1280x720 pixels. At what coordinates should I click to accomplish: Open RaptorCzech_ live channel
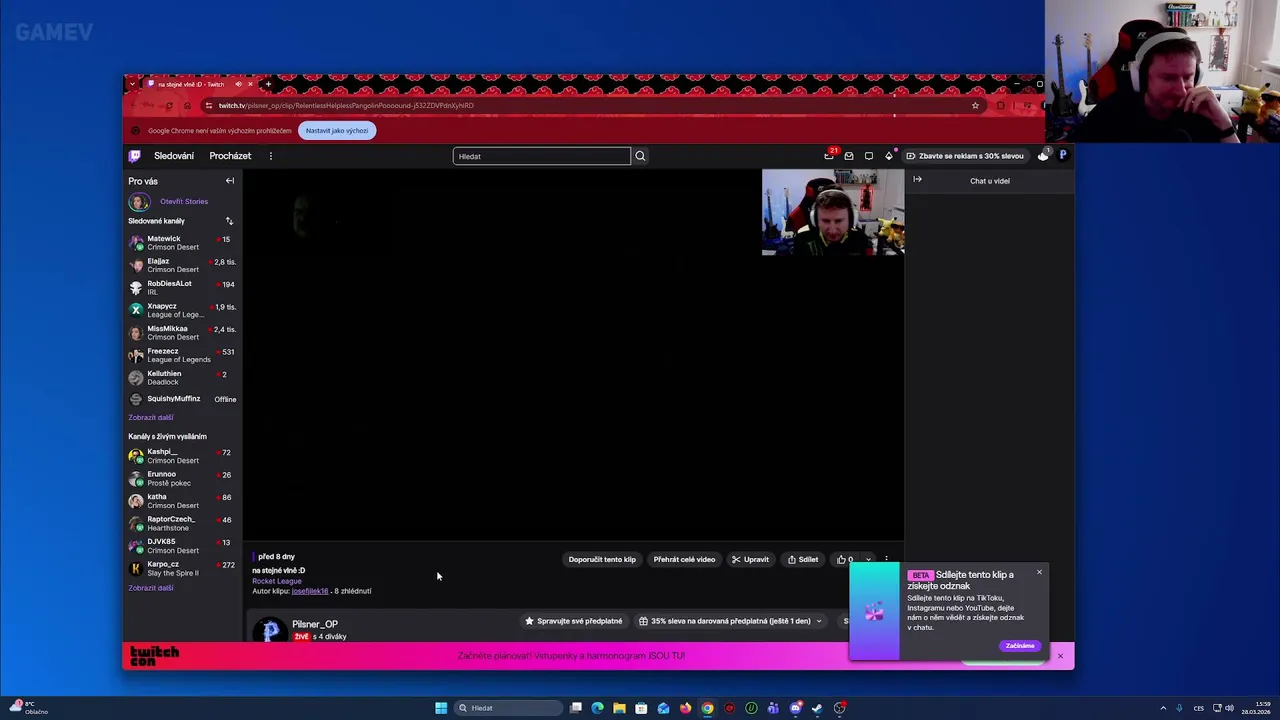tap(182, 524)
